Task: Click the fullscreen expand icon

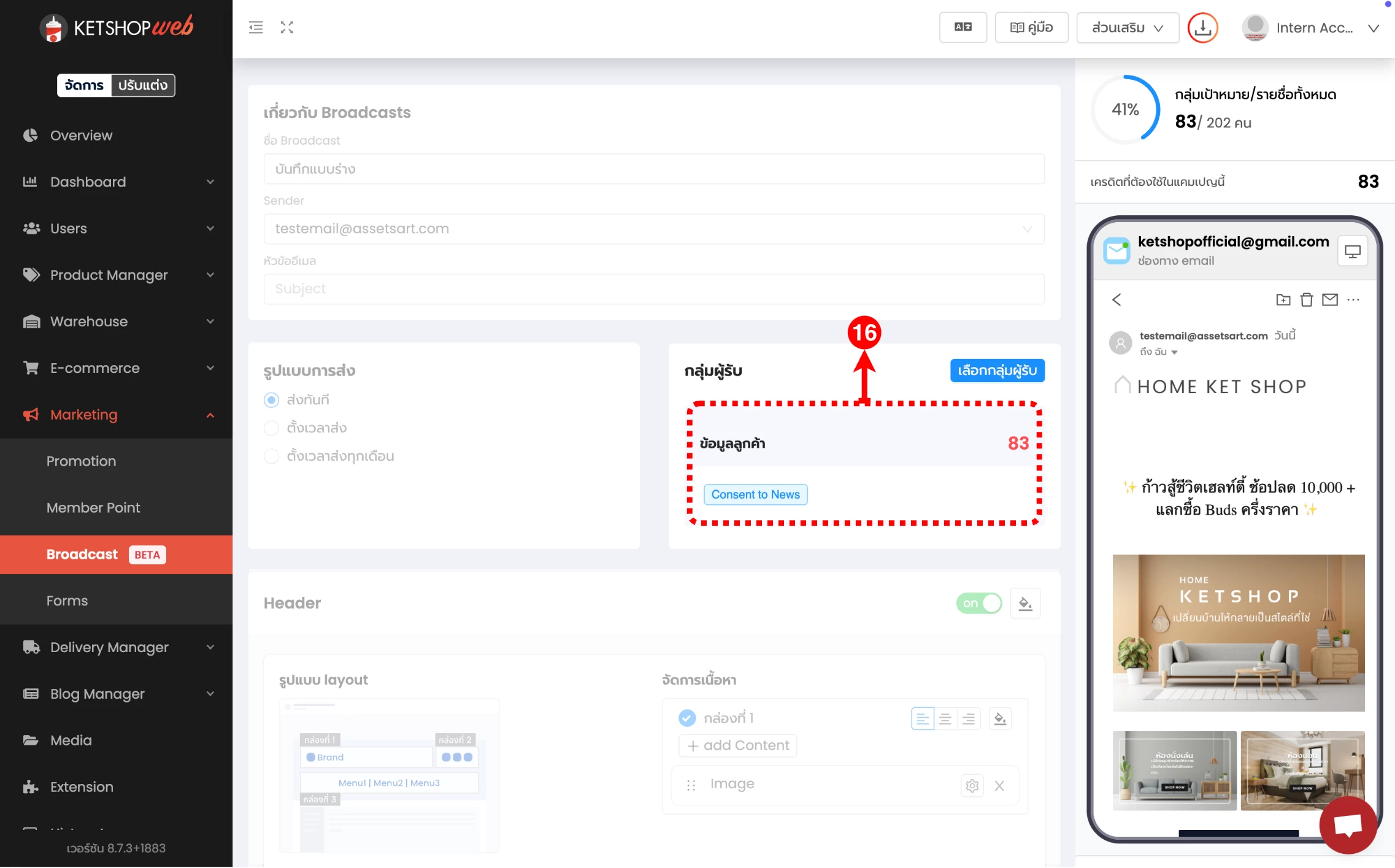Action: click(286, 28)
